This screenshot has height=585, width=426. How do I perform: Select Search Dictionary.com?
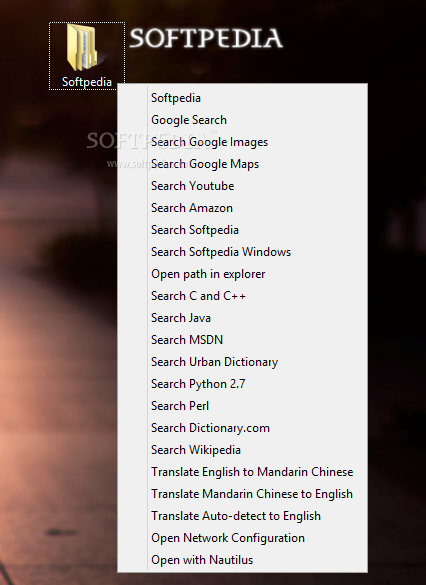242,428
